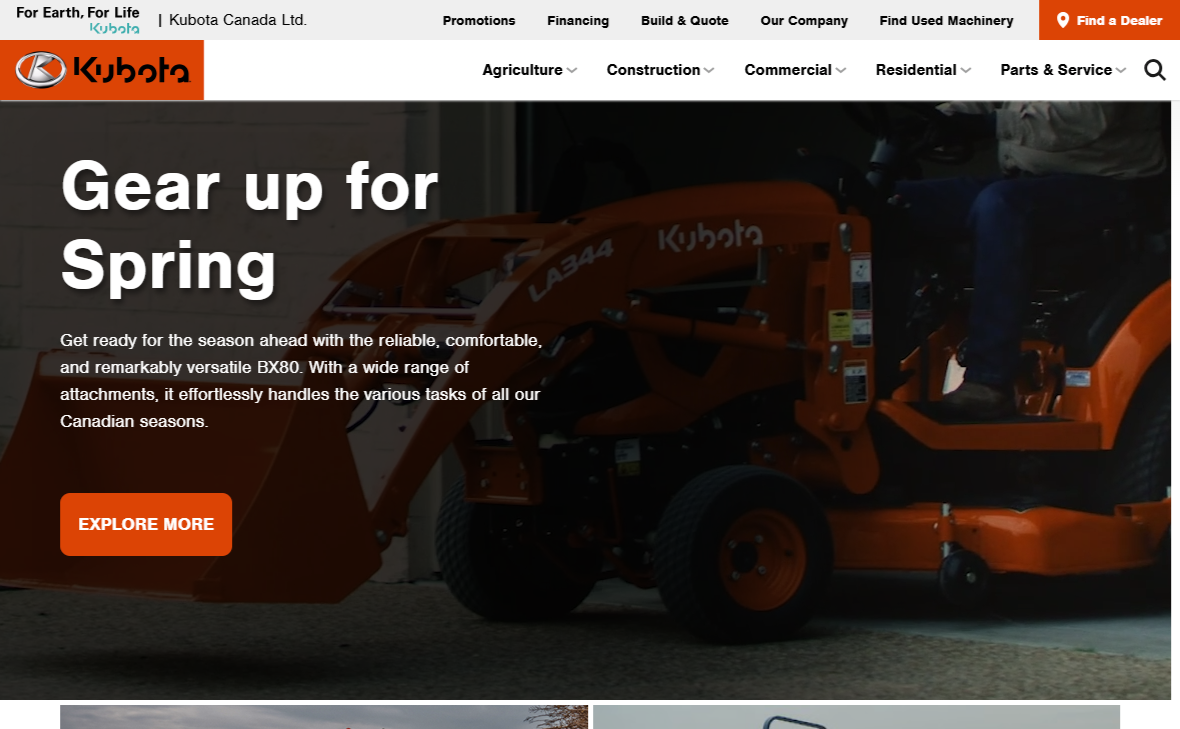Open Find Used Machinery link
Viewport: 1180px width, 729px height.
(946, 20)
